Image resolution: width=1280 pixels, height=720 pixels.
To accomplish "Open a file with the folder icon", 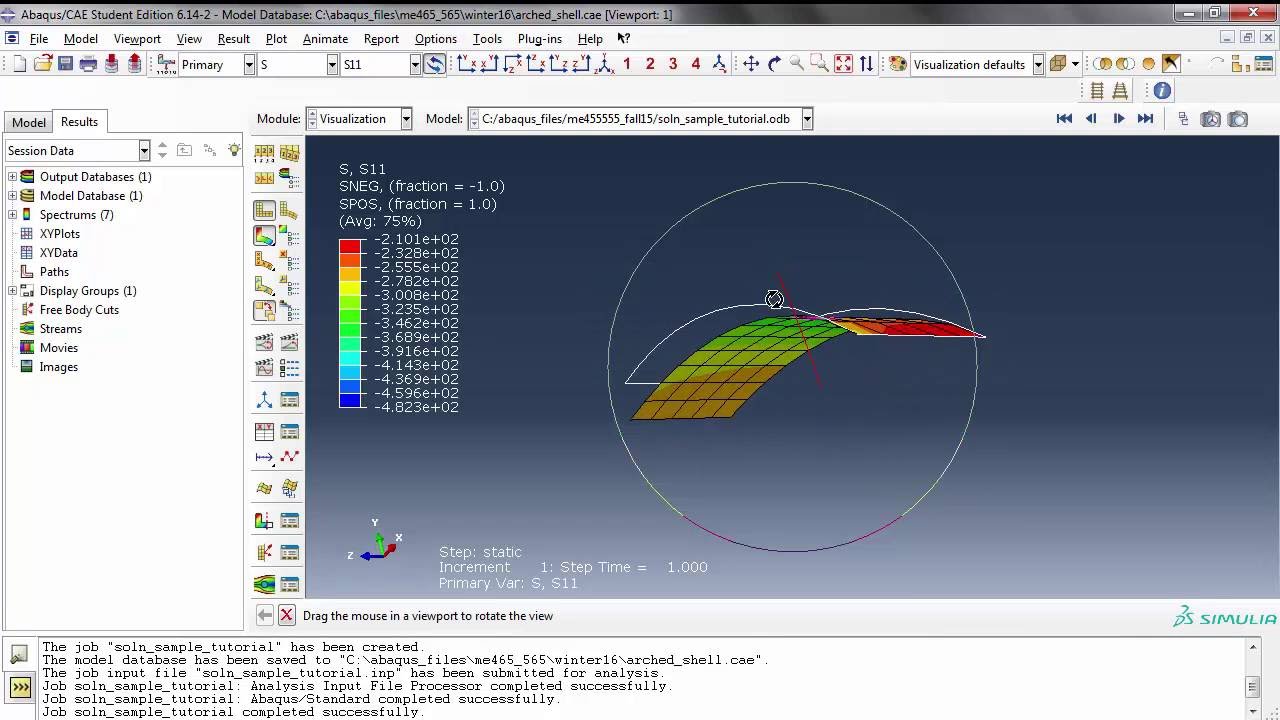I will coord(42,64).
